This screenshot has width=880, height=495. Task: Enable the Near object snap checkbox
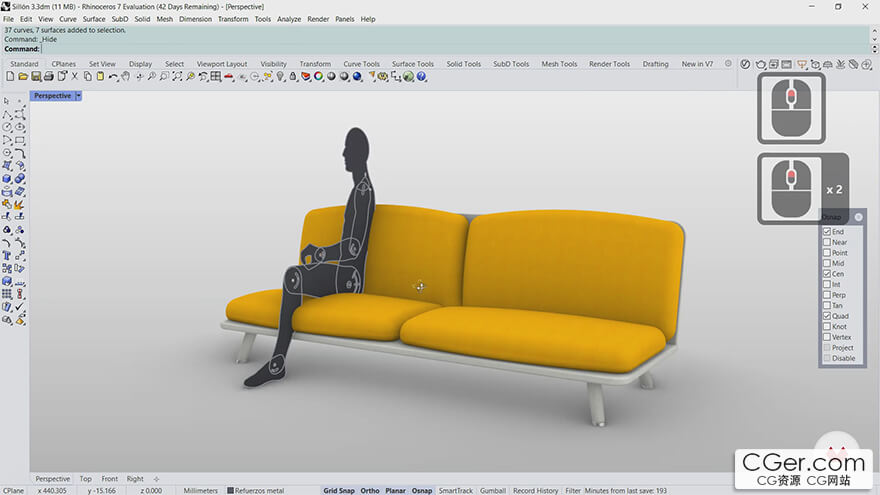826,242
